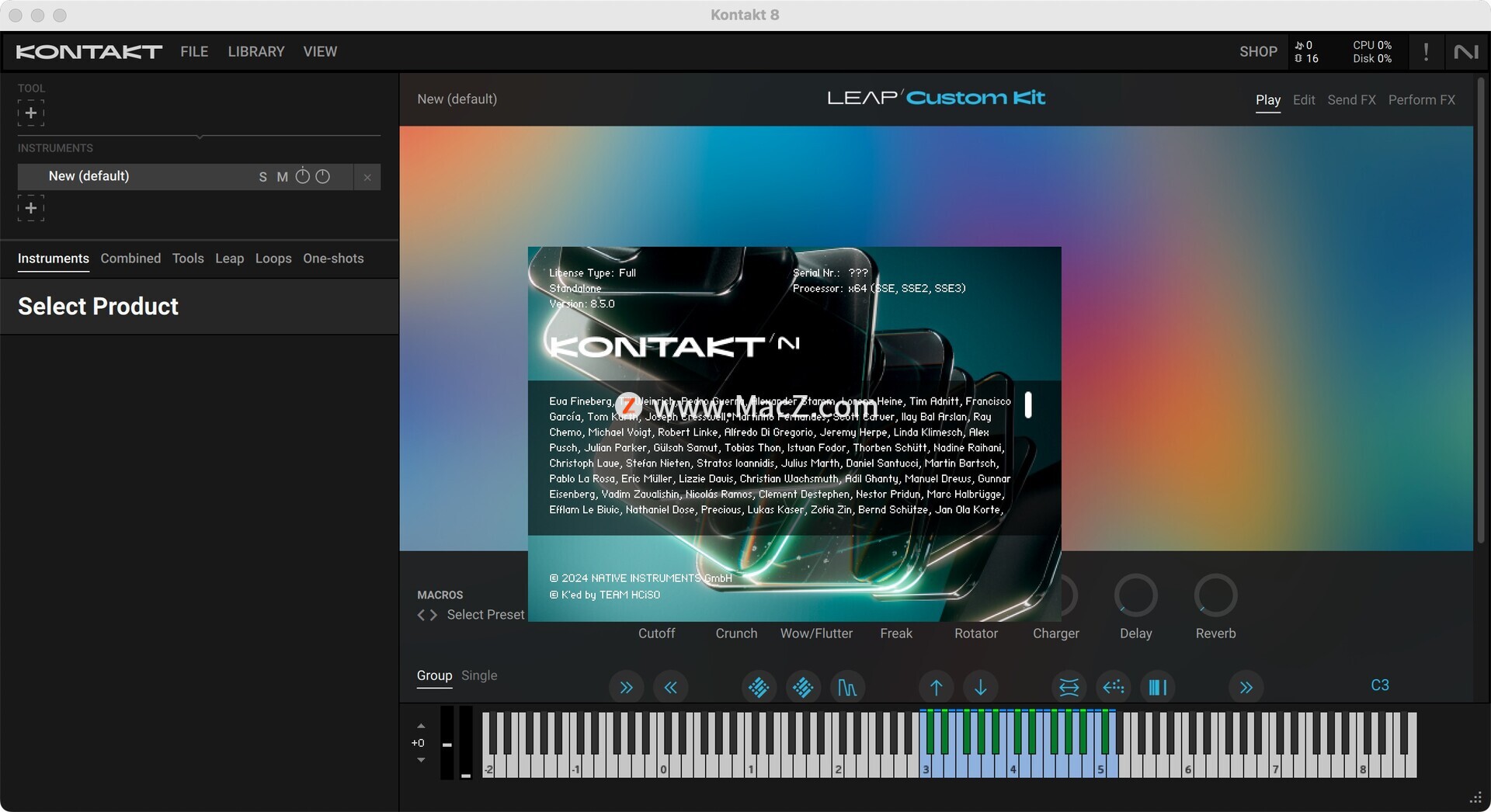Enable Group mode
Image resolution: width=1491 pixels, height=812 pixels.
434,675
